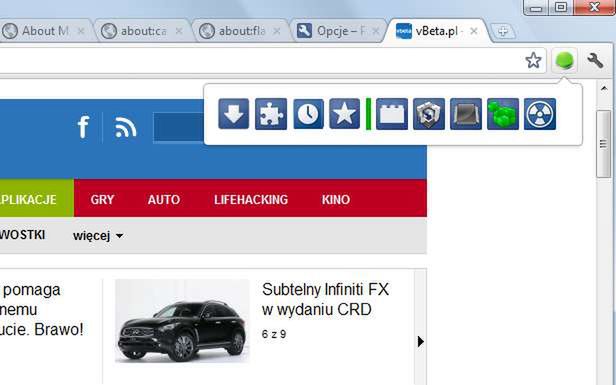This screenshot has width=616, height=385.
Task: Close the About M tab
Action: coord(81,31)
